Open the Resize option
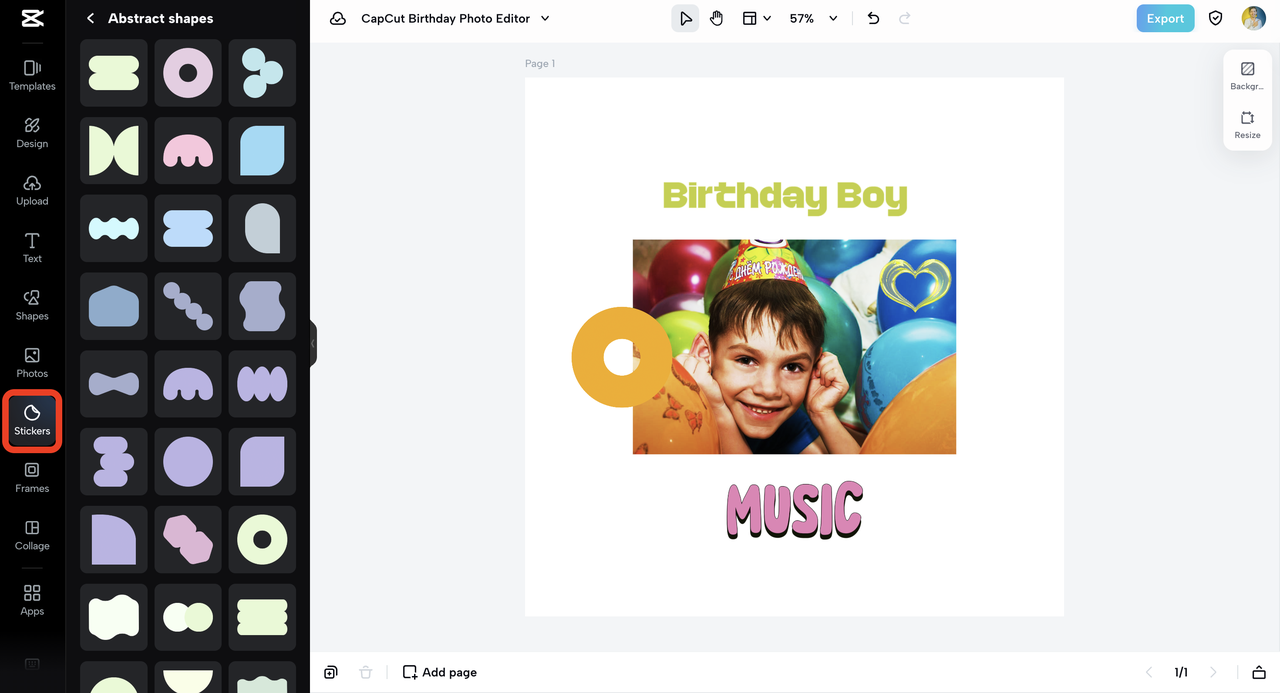 click(x=1247, y=125)
